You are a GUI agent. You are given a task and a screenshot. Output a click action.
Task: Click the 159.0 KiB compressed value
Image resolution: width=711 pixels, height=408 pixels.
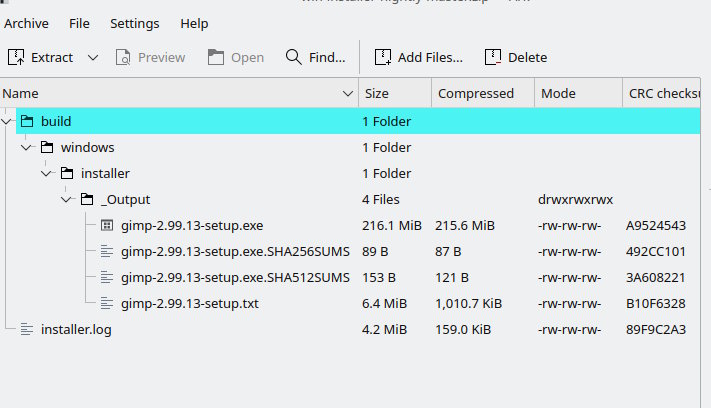tap(463, 330)
